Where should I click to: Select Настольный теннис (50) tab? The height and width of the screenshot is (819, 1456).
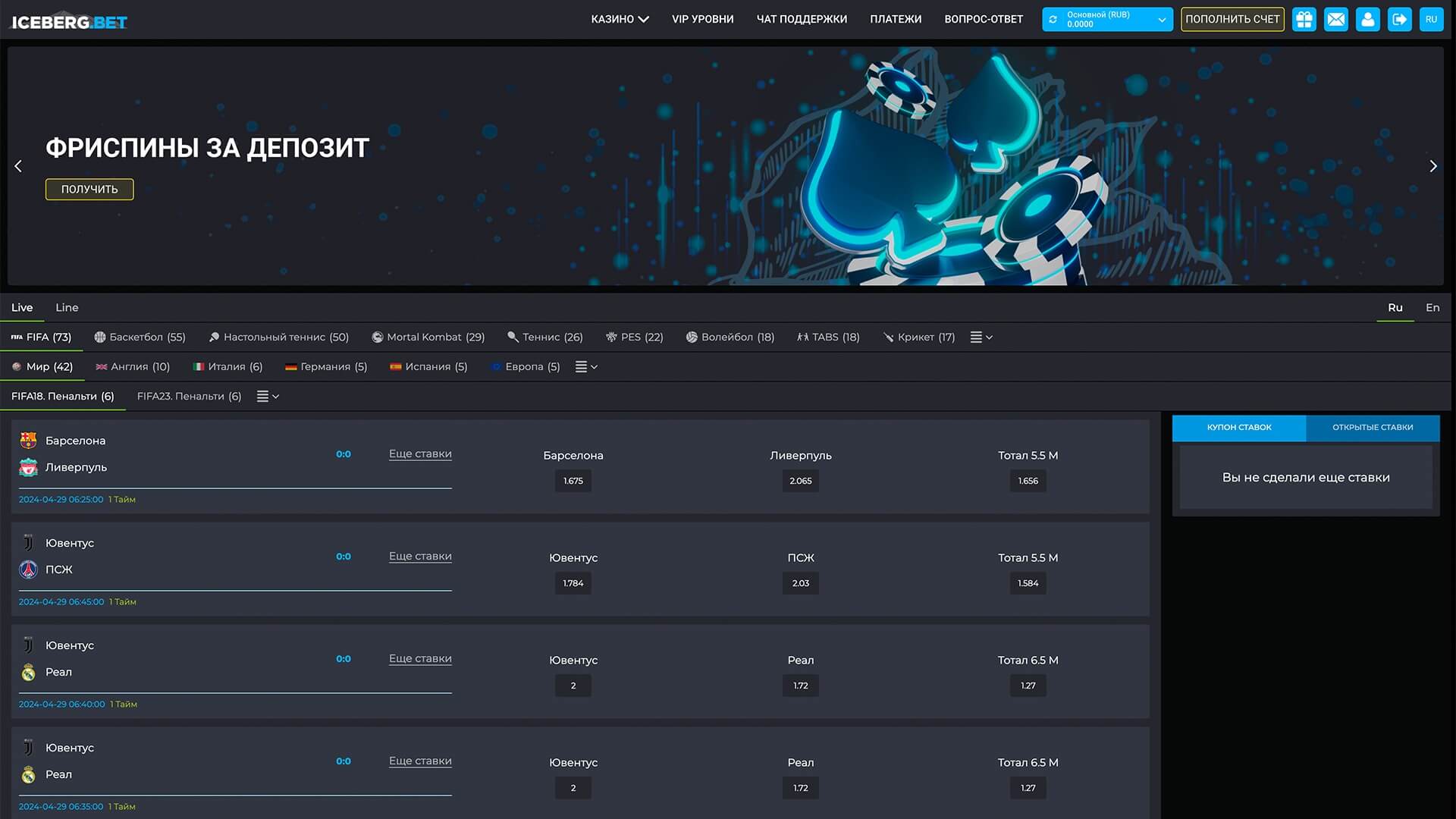coord(278,337)
